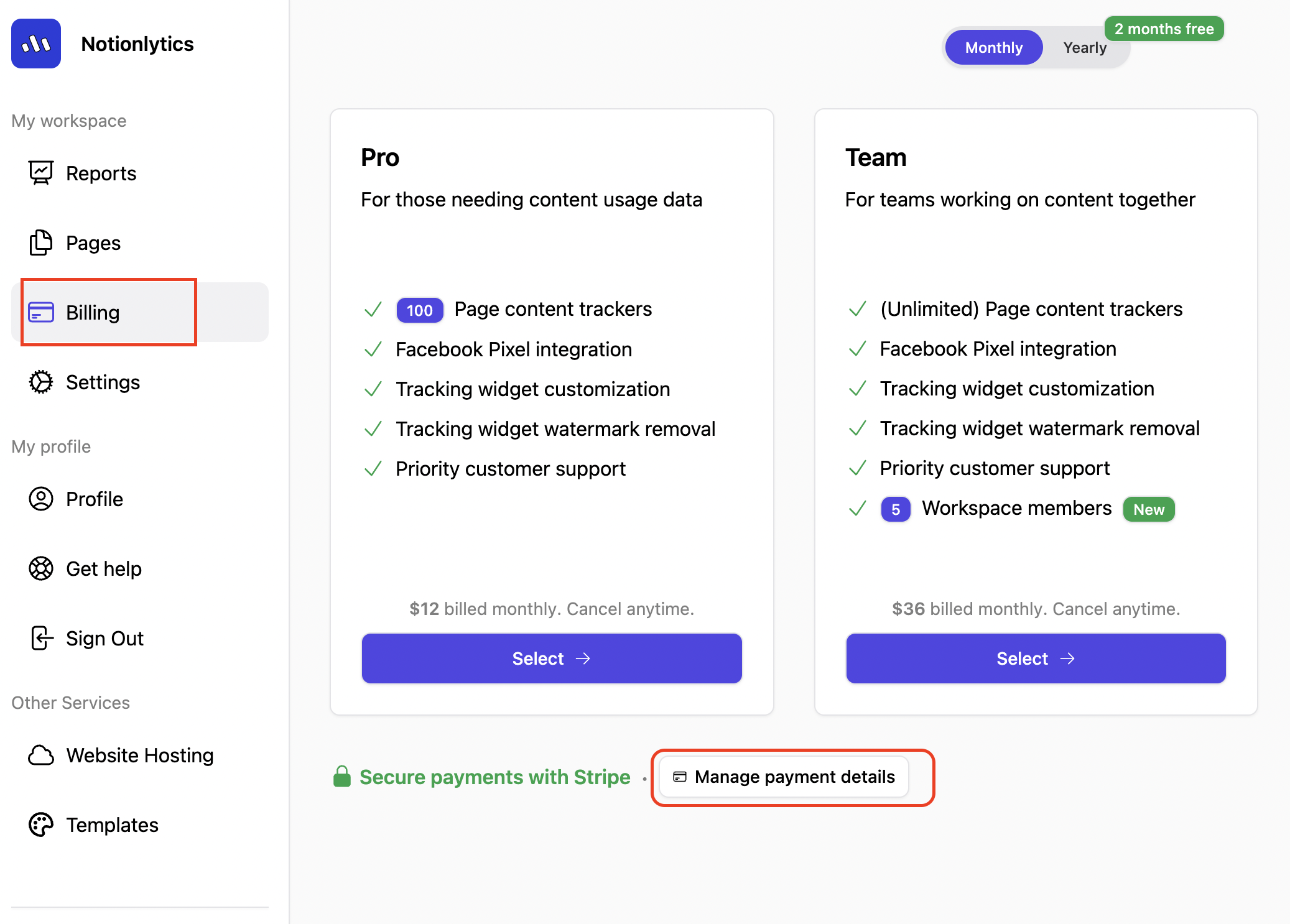The width and height of the screenshot is (1290, 924).
Task: Select the Pro plan
Action: click(x=552, y=658)
